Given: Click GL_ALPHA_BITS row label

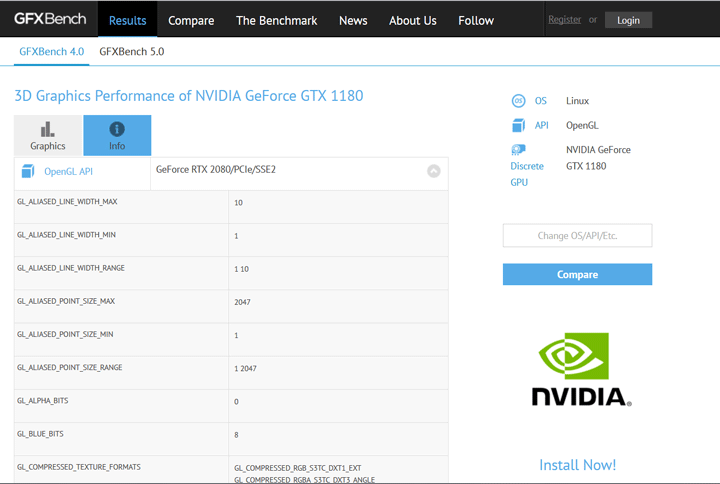Looking at the screenshot, I should (43, 400).
